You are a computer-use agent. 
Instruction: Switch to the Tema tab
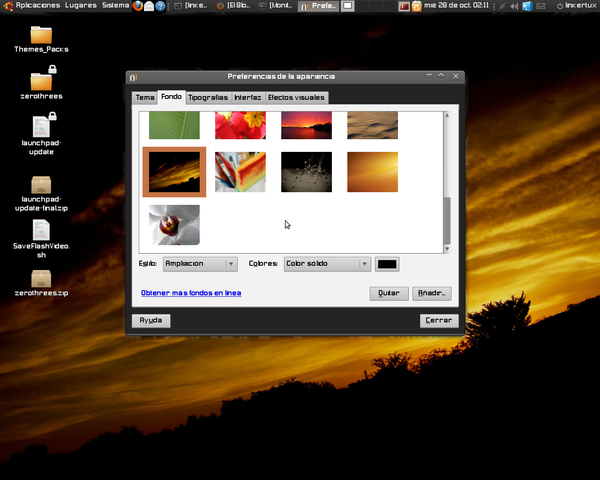145,98
